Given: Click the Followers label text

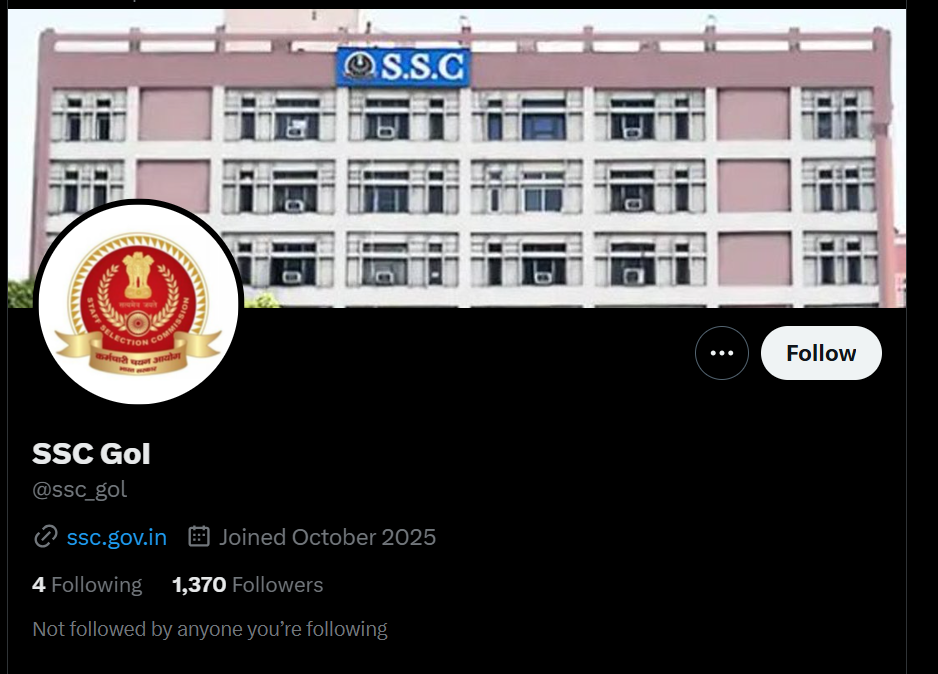Looking at the screenshot, I should 278,584.
